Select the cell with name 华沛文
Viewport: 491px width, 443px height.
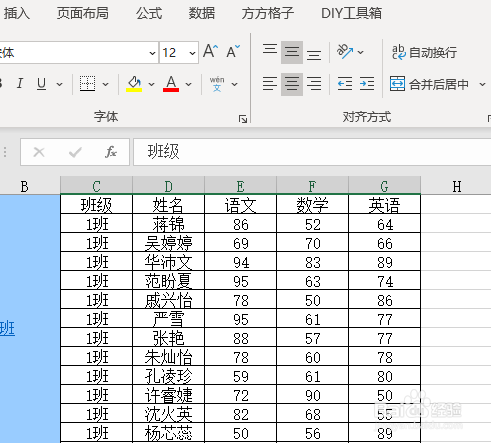click(x=168, y=261)
